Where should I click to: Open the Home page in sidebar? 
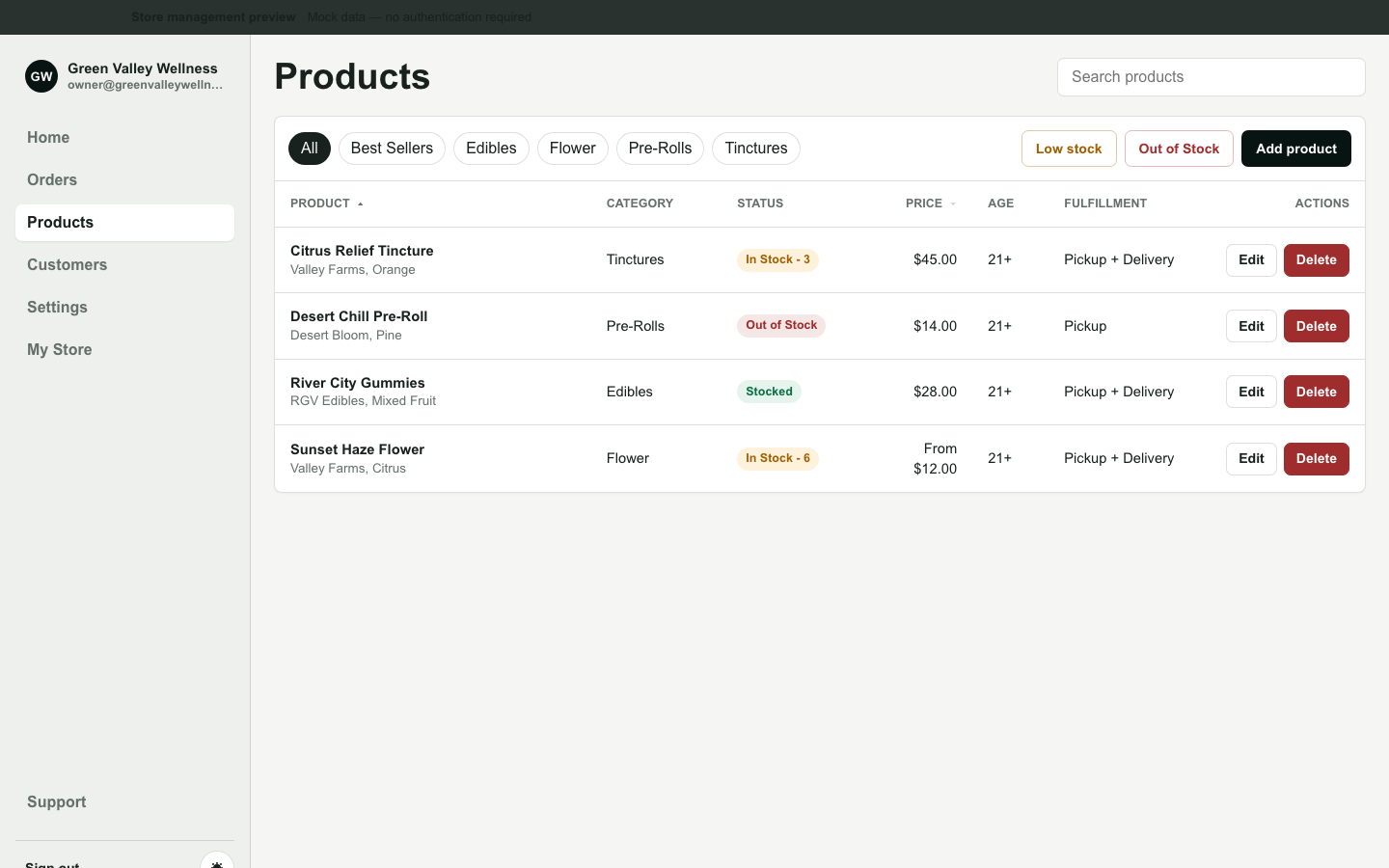point(124,138)
